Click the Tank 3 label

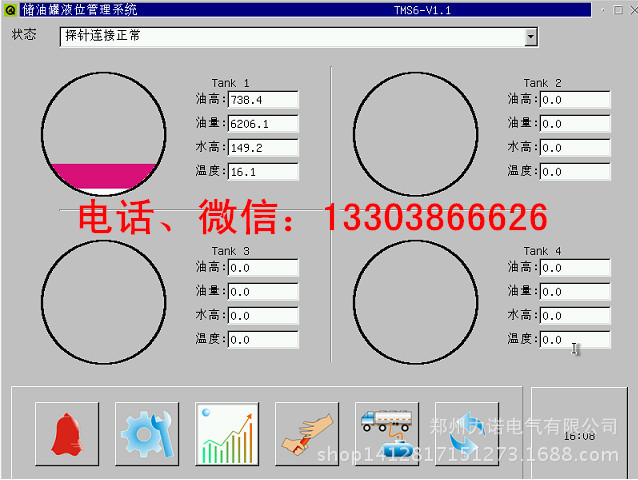coord(230,251)
